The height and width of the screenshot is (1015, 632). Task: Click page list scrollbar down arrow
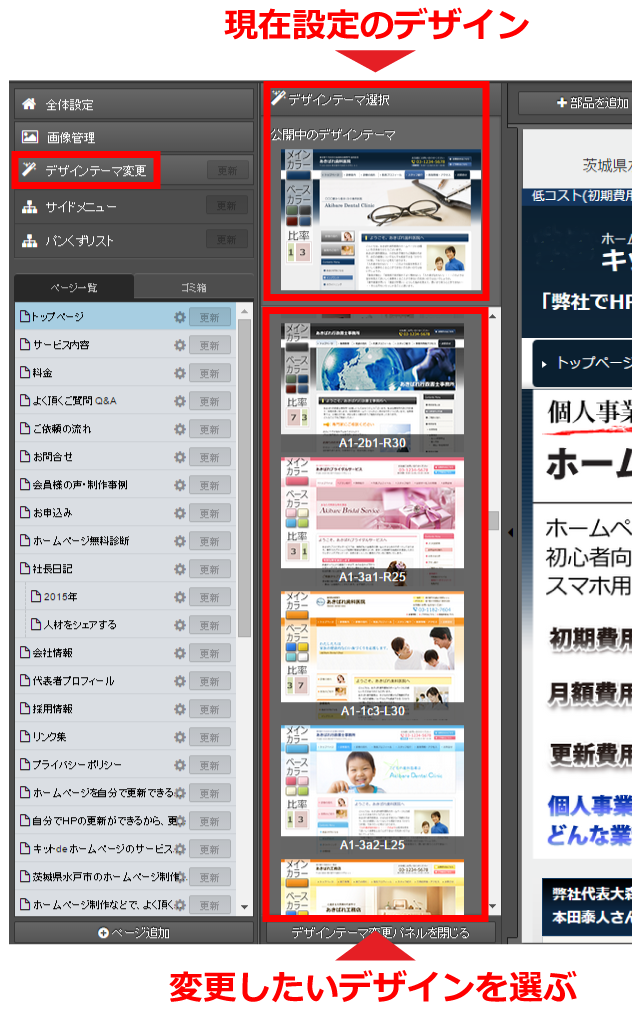[244, 907]
